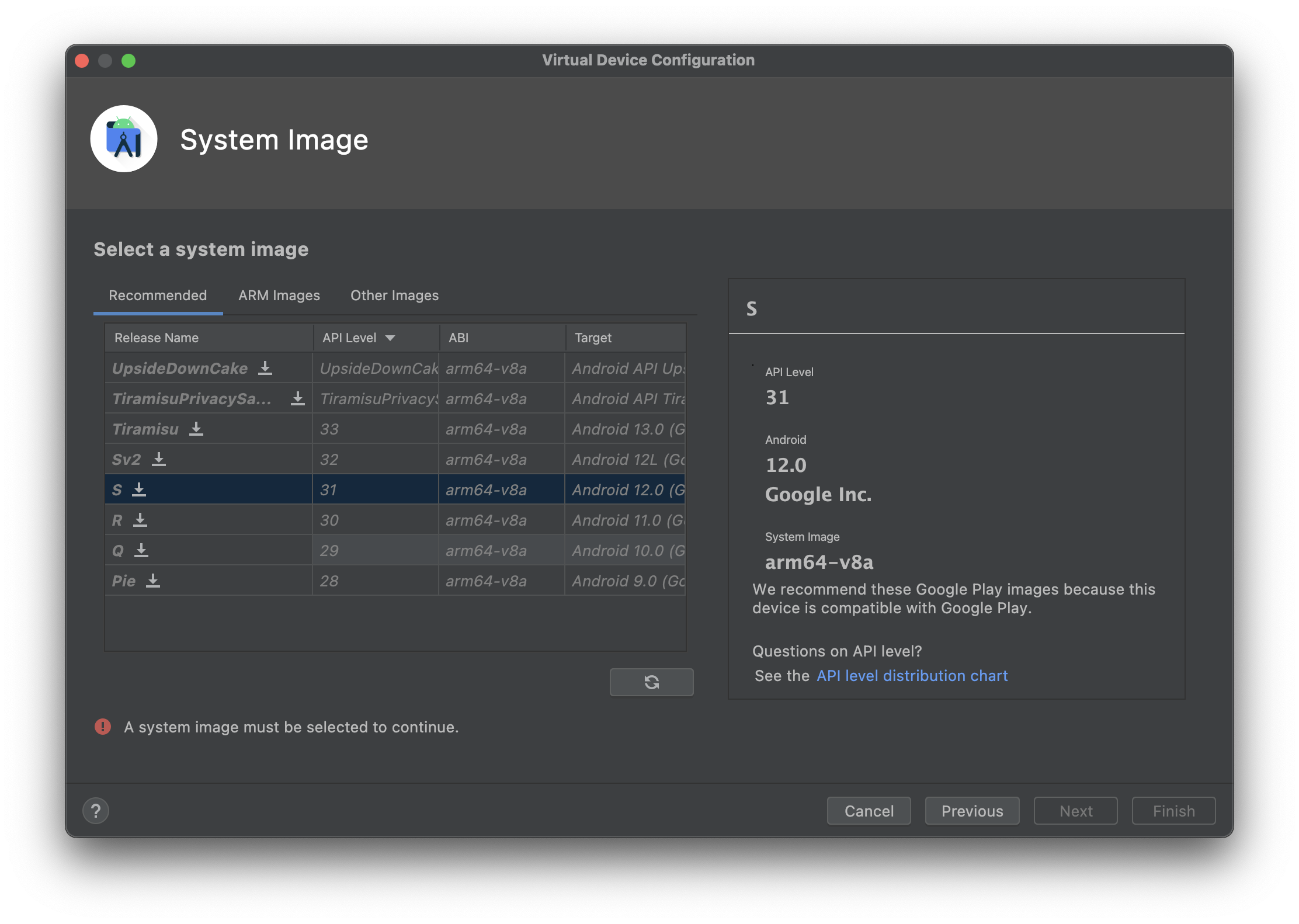The width and height of the screenshot is (1299, 924).
Task: Click the Android 12.0 target cell
Action: [626, 489]
